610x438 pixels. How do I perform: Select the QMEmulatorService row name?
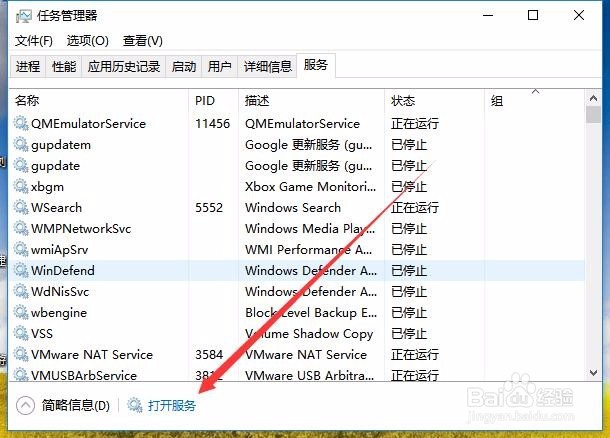tap(88, 123)
